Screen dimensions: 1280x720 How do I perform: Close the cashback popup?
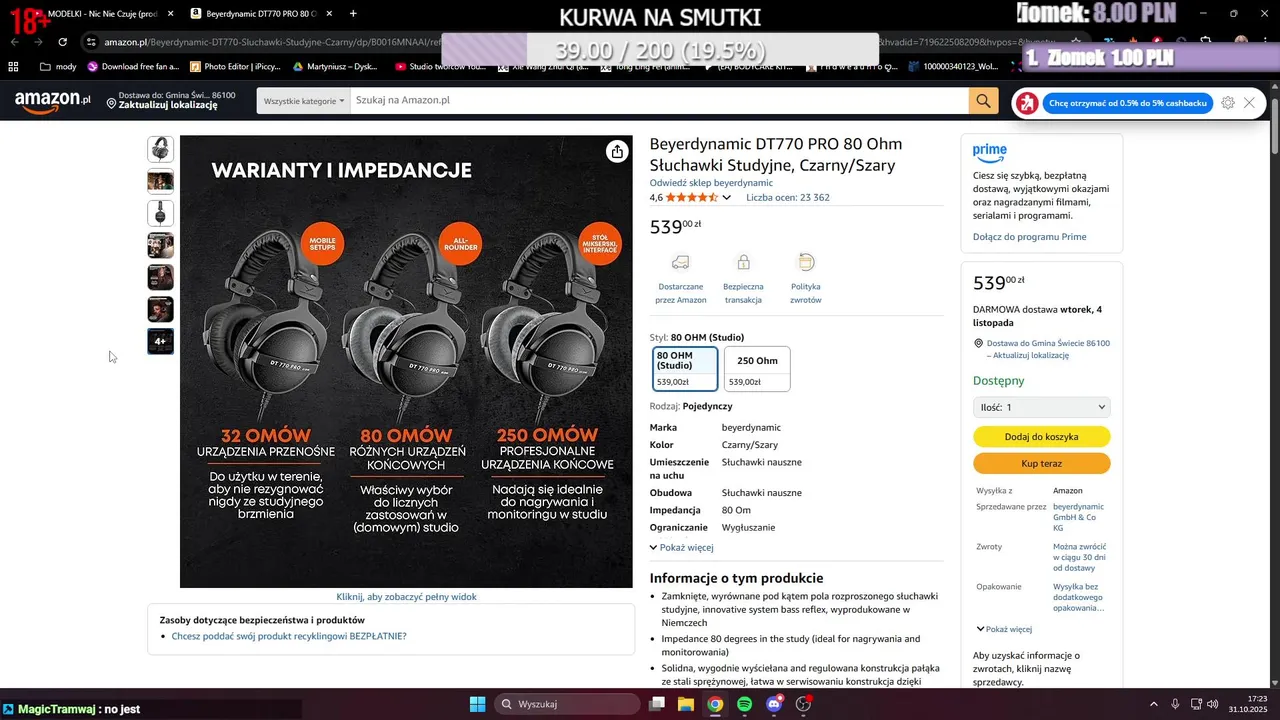pos(1249,103)
